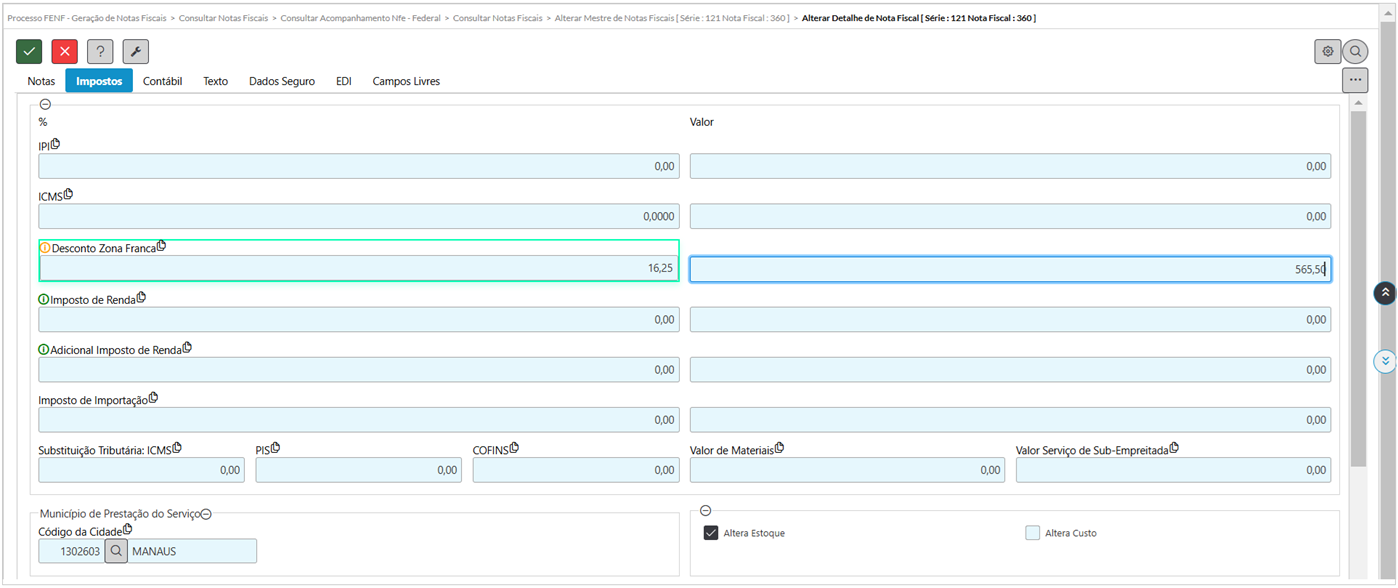The image size is (1398, 588).
Task: Click the wrench tools button
Action: point(136,52)
